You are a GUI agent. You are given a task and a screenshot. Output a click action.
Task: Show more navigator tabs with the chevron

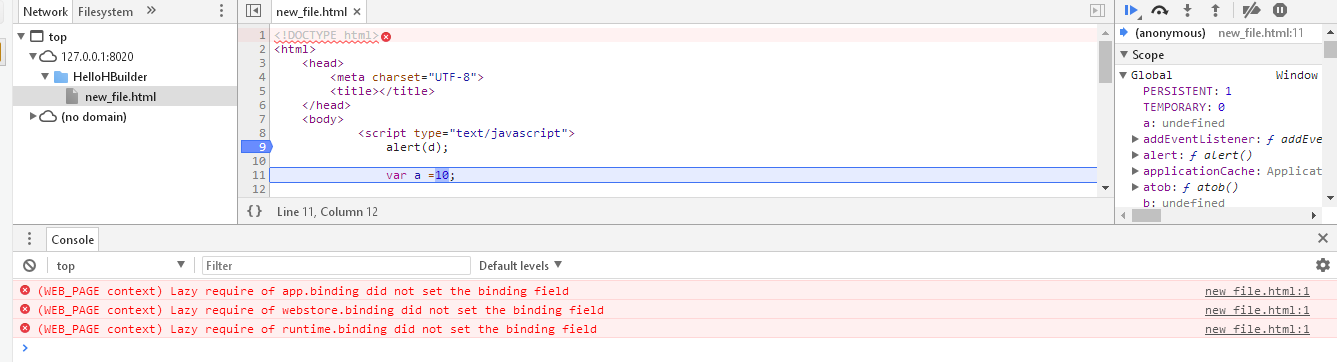pos(151,11)
